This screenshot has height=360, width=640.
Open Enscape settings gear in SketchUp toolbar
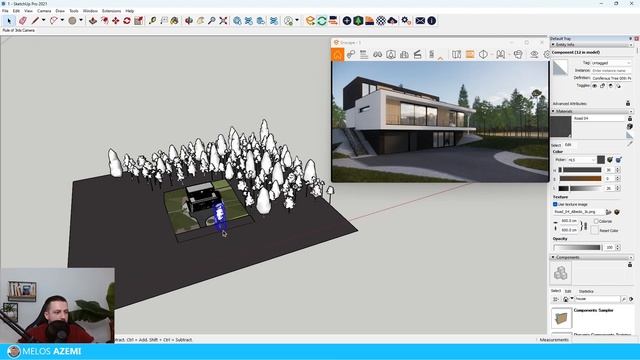click(406, 20)
